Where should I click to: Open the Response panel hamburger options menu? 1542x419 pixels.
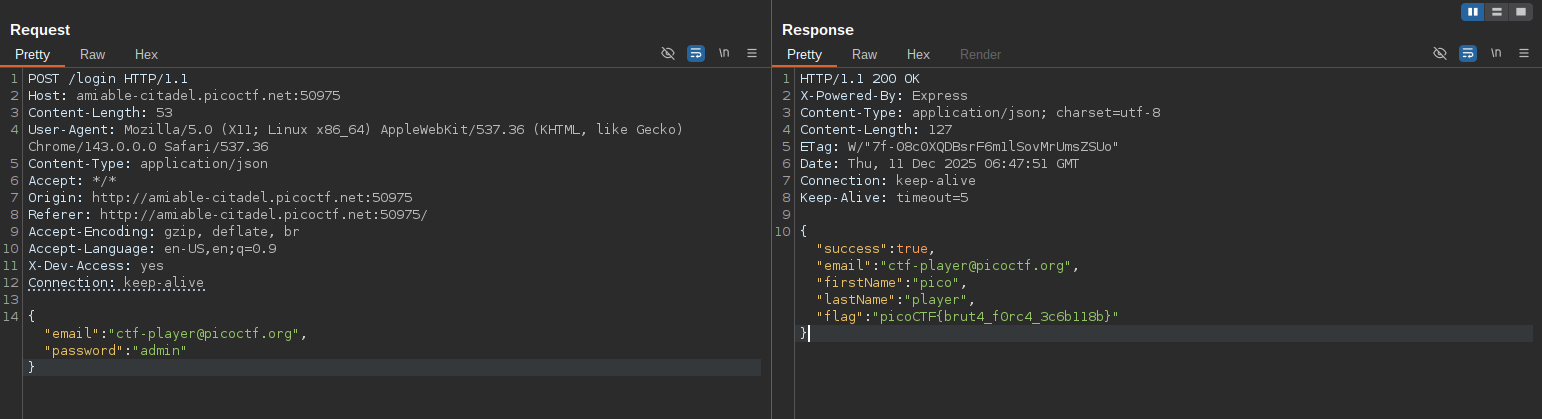[x=1524, y=54]
